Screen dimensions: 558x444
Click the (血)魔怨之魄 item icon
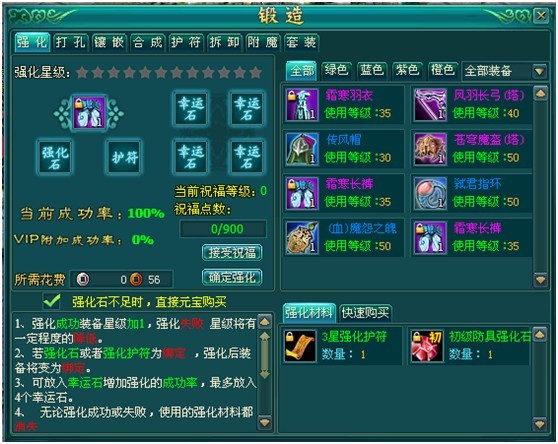tap(302, 238)
